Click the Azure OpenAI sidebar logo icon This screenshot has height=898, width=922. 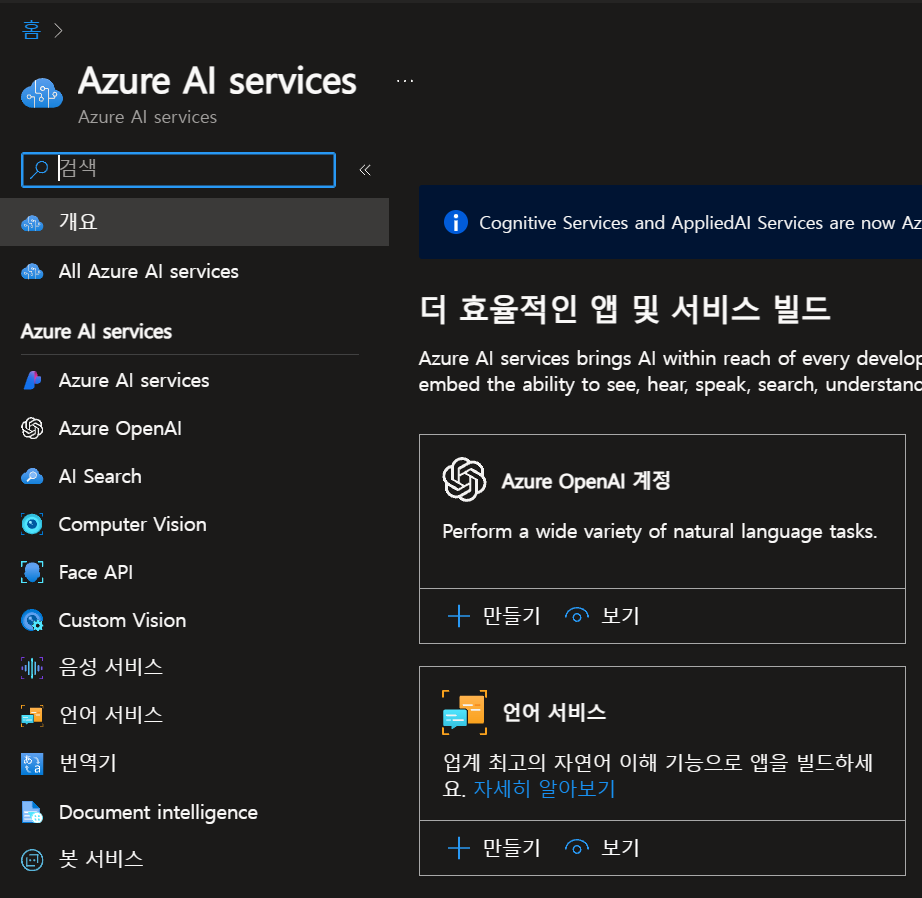[x=32, y=428]
